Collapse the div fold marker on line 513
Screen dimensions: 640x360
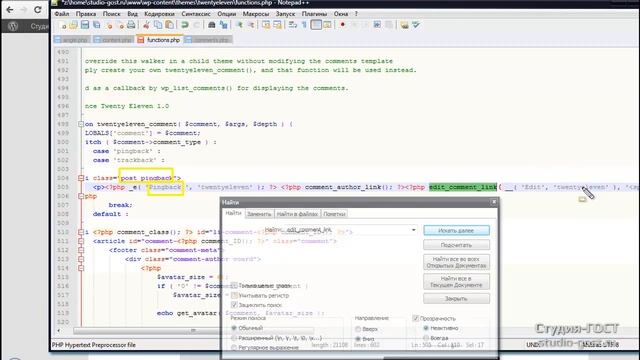pyautogui.click(x=81, y=259)
